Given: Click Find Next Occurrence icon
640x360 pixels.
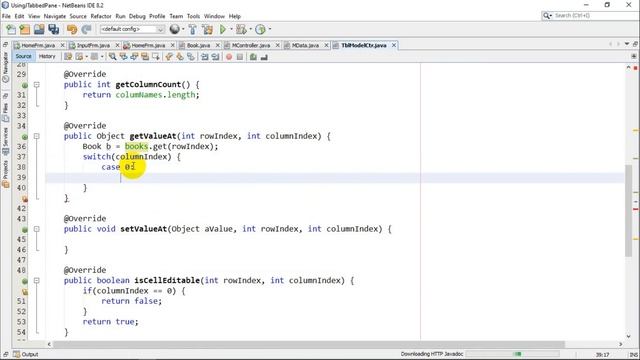Looking at the screenshot, I should click(134, 57).
